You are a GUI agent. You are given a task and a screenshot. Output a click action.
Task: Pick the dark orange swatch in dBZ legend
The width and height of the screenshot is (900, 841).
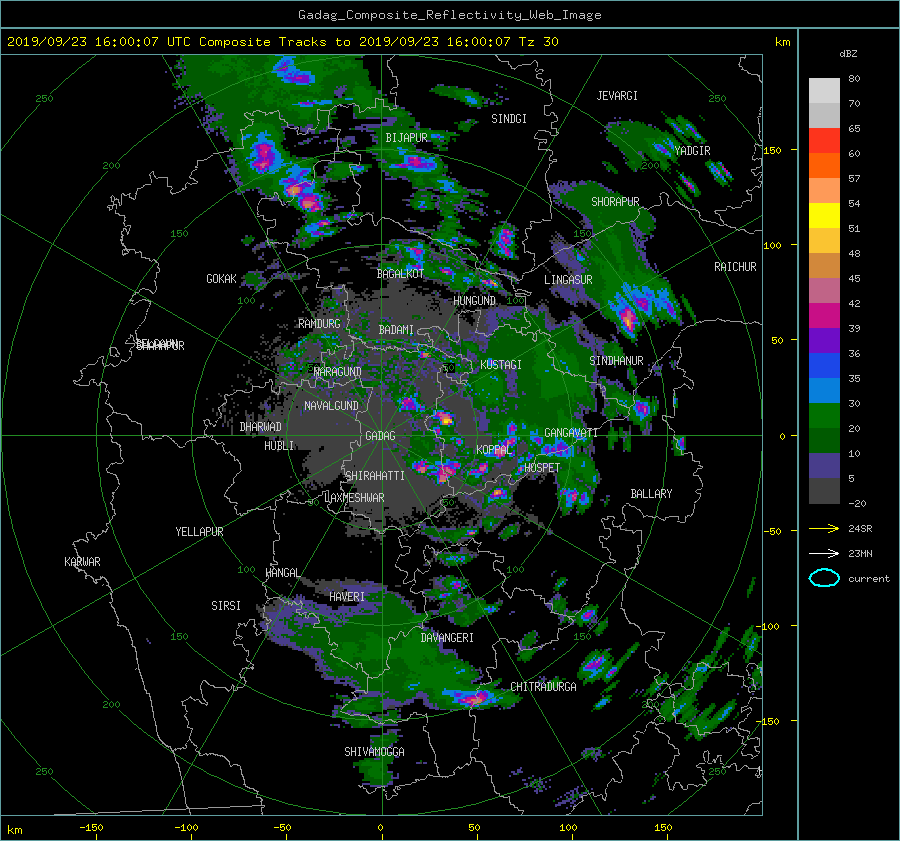pos(824,165)
